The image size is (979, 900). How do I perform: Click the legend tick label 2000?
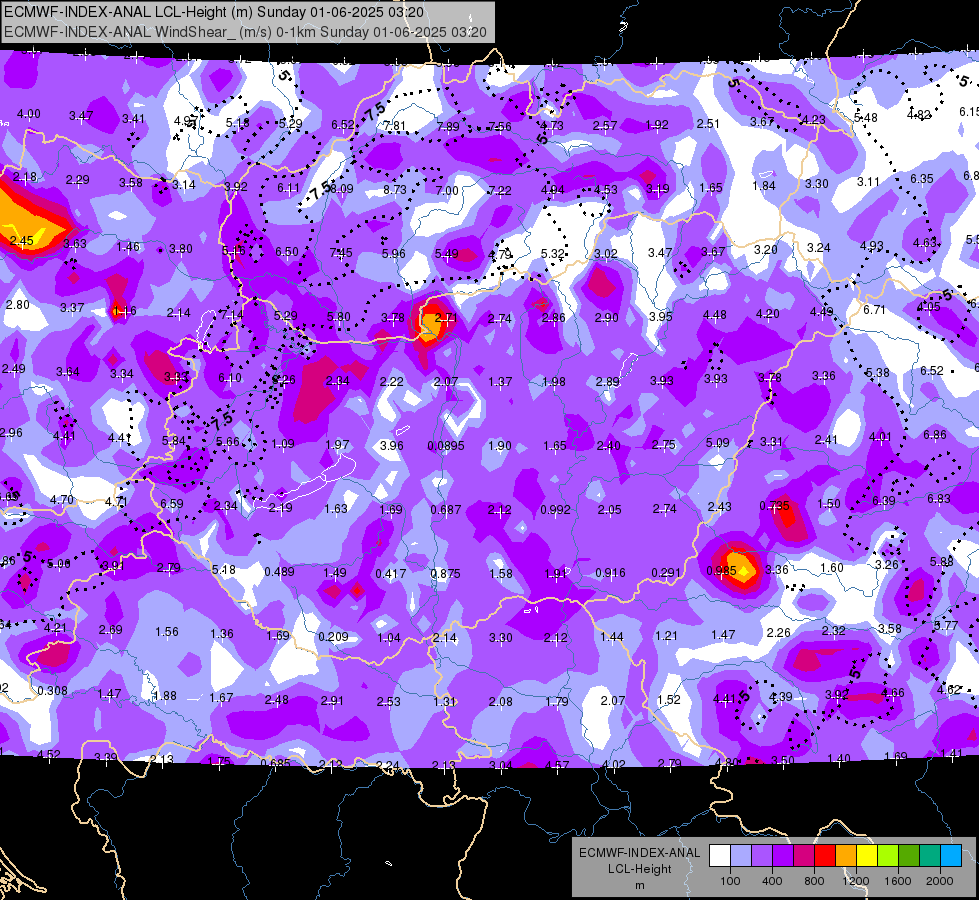point(940,881)
